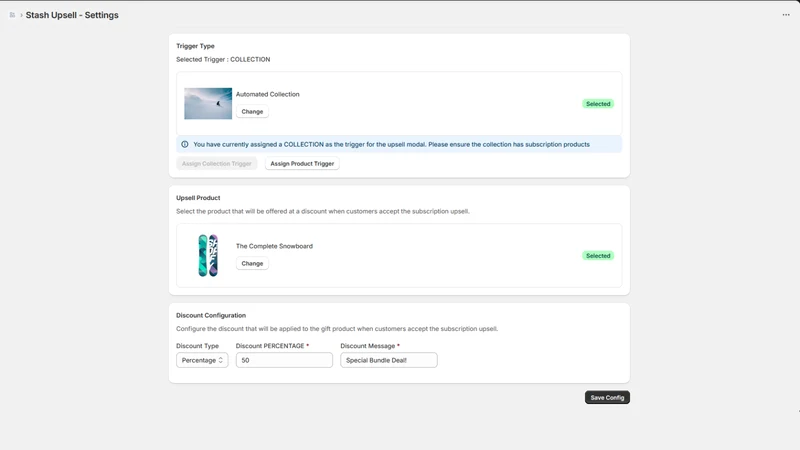The height and width of the screenshot is (450, 800).
Task: Click into the Discount Message field
Action: point(389,360)
